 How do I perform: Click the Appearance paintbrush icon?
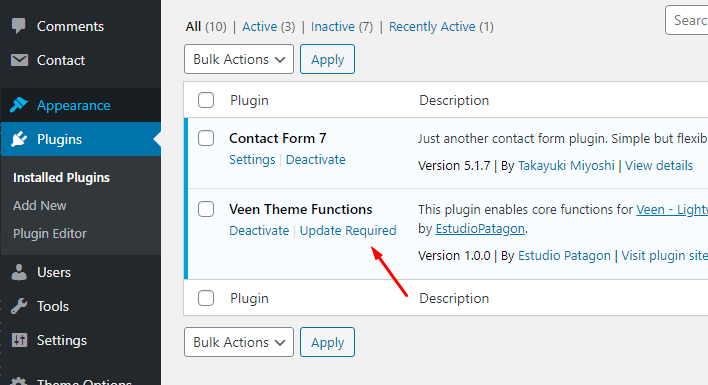tap(19, 105)
